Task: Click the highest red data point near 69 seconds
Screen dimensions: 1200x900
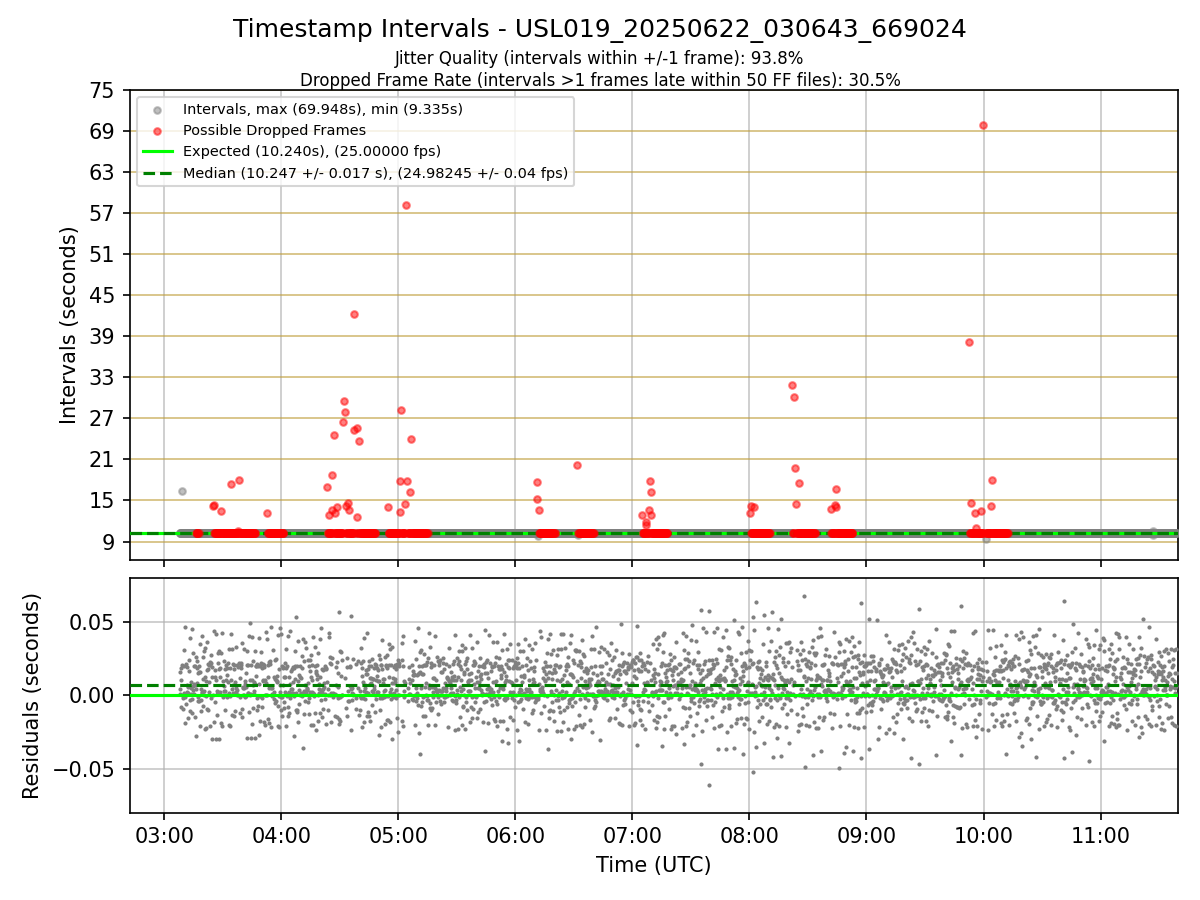Action: tap(983, 125)
